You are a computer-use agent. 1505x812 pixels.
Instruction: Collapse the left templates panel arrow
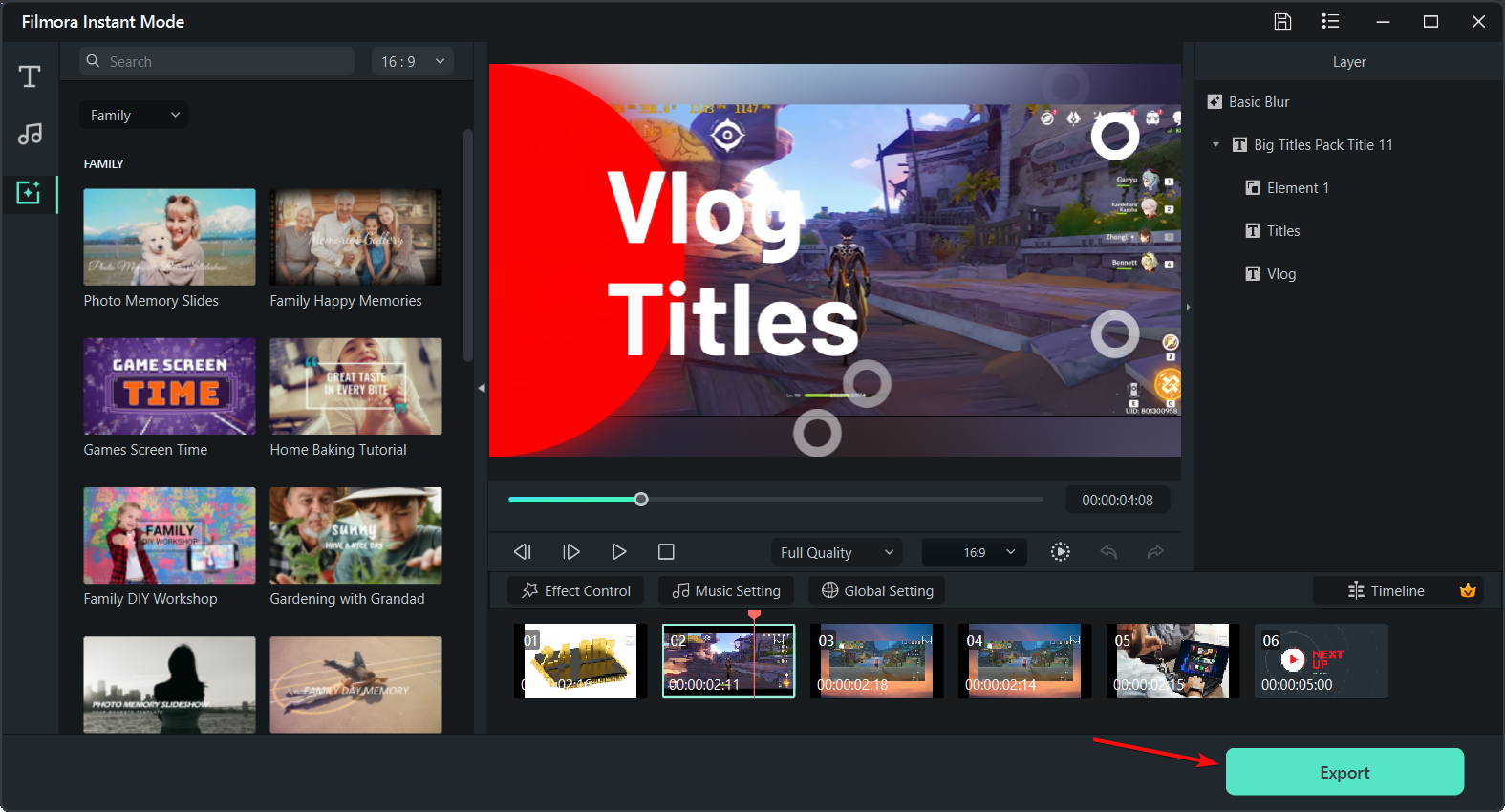pos(482,388)
